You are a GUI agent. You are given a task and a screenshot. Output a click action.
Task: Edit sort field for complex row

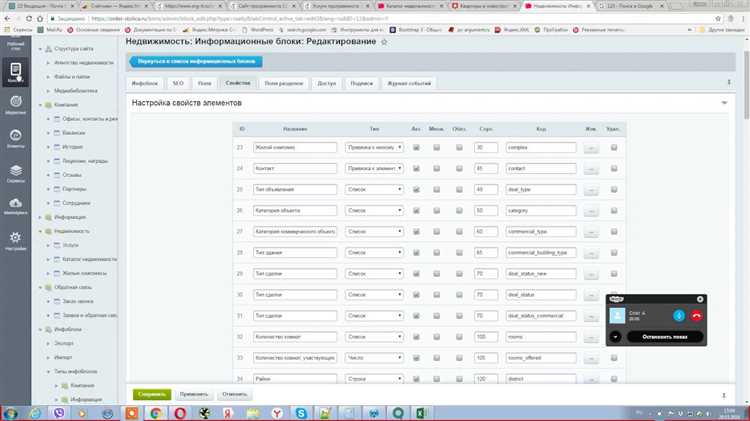pos(485,148)
